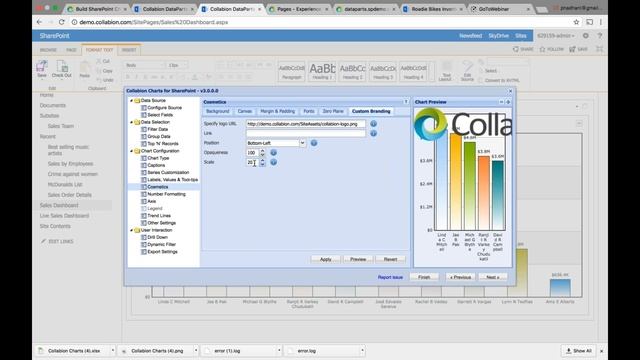Click the Revert button
This screenshot has height=360, width=640.
[x=391, y=259]
